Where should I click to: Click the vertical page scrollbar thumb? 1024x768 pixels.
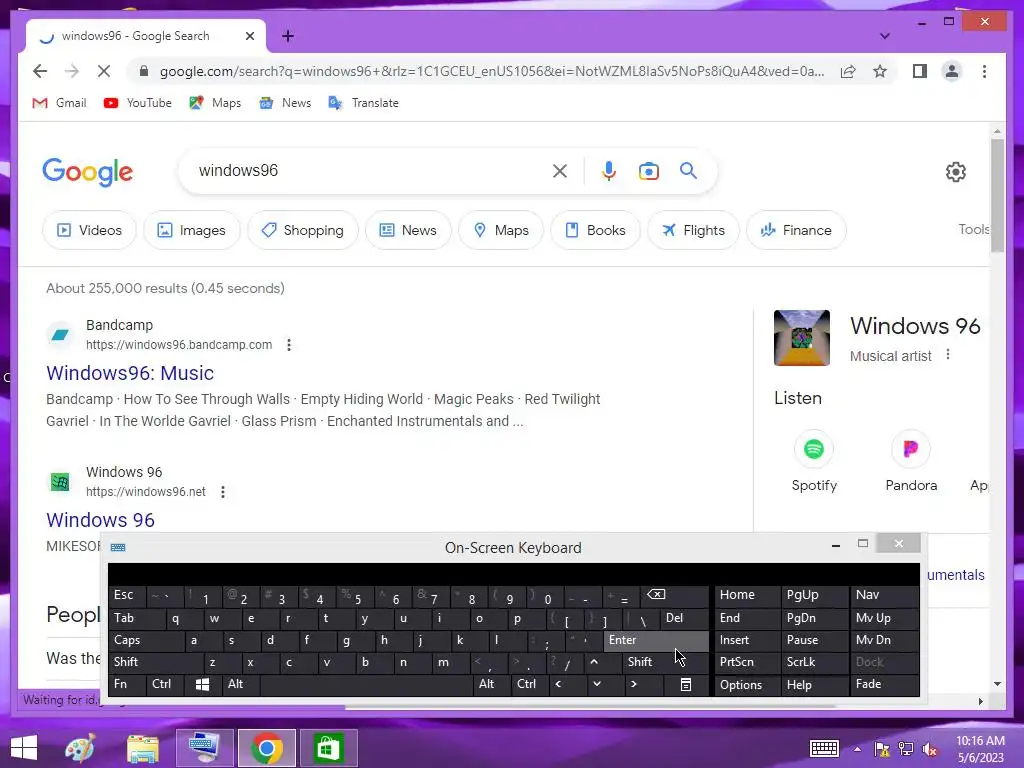(997, 195)
